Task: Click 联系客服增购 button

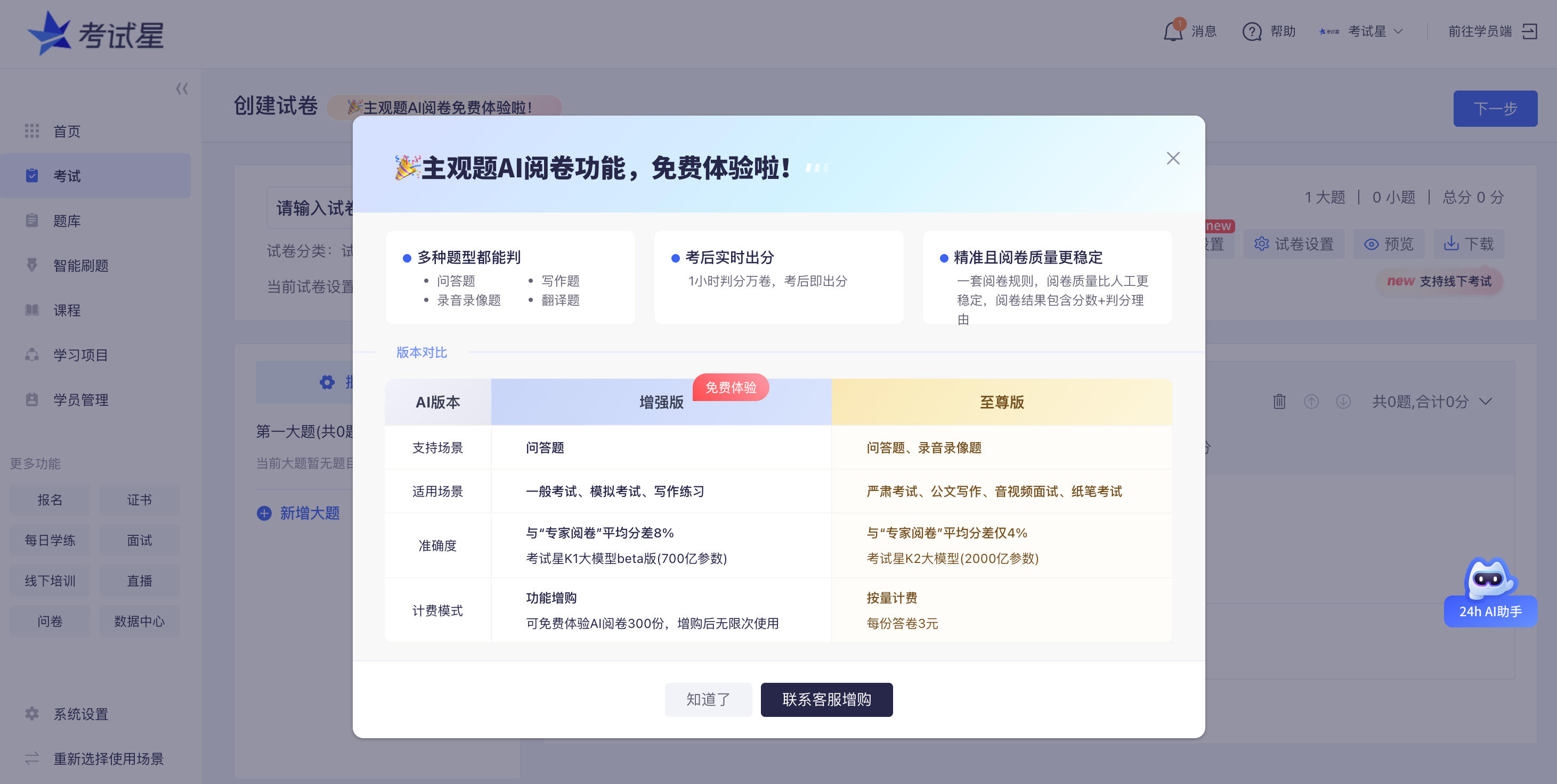Action: tap(826, 699)
